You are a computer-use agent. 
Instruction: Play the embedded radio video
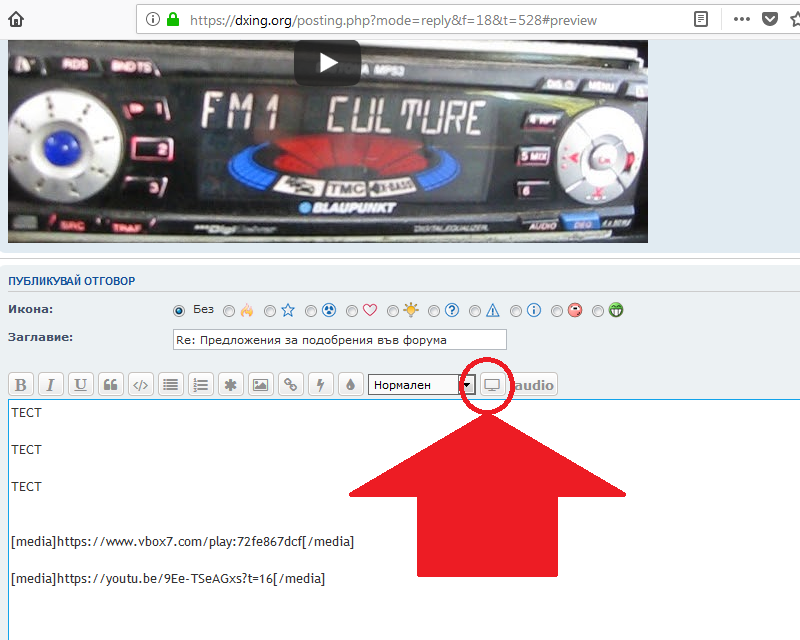click(328, 63)
